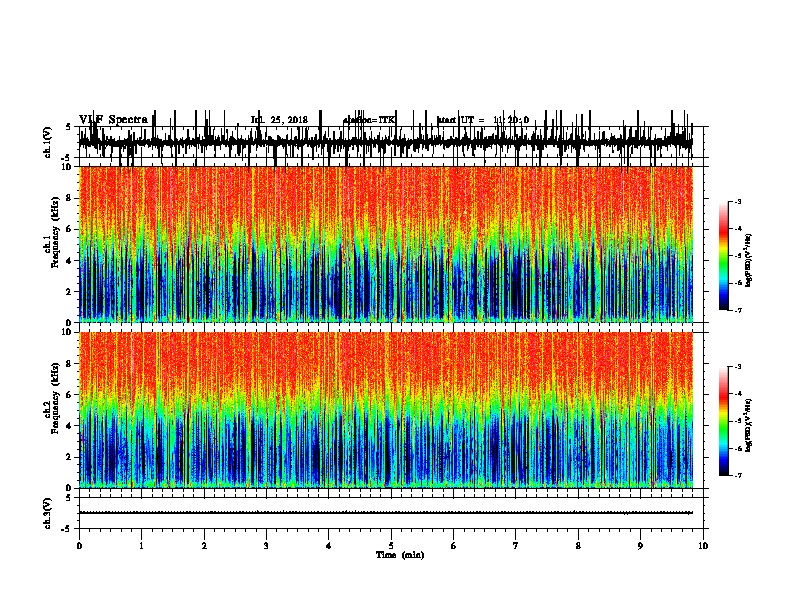Screen dimensions: 792x612
Task: Select the ch.3(V) waveform axis label
Action: tap(48, 513)
